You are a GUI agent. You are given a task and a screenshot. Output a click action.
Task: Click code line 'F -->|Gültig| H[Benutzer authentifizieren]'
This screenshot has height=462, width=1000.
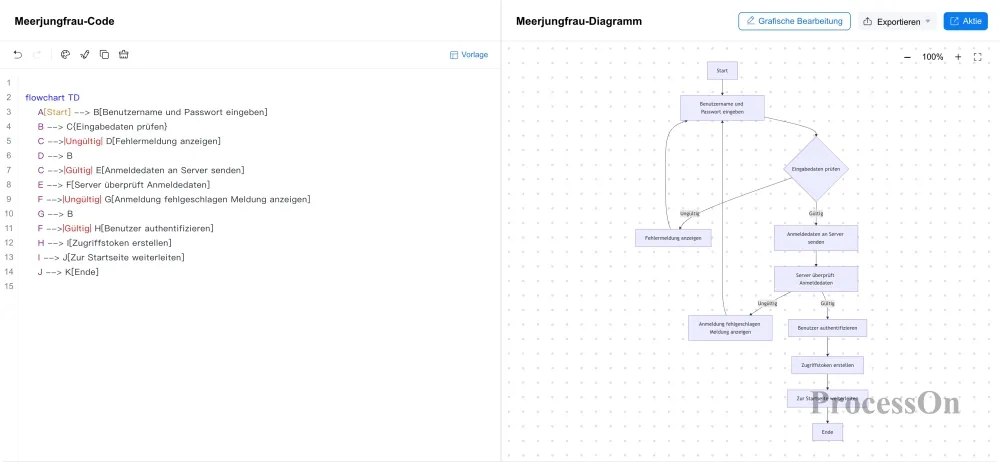click(x=125, y=228)
